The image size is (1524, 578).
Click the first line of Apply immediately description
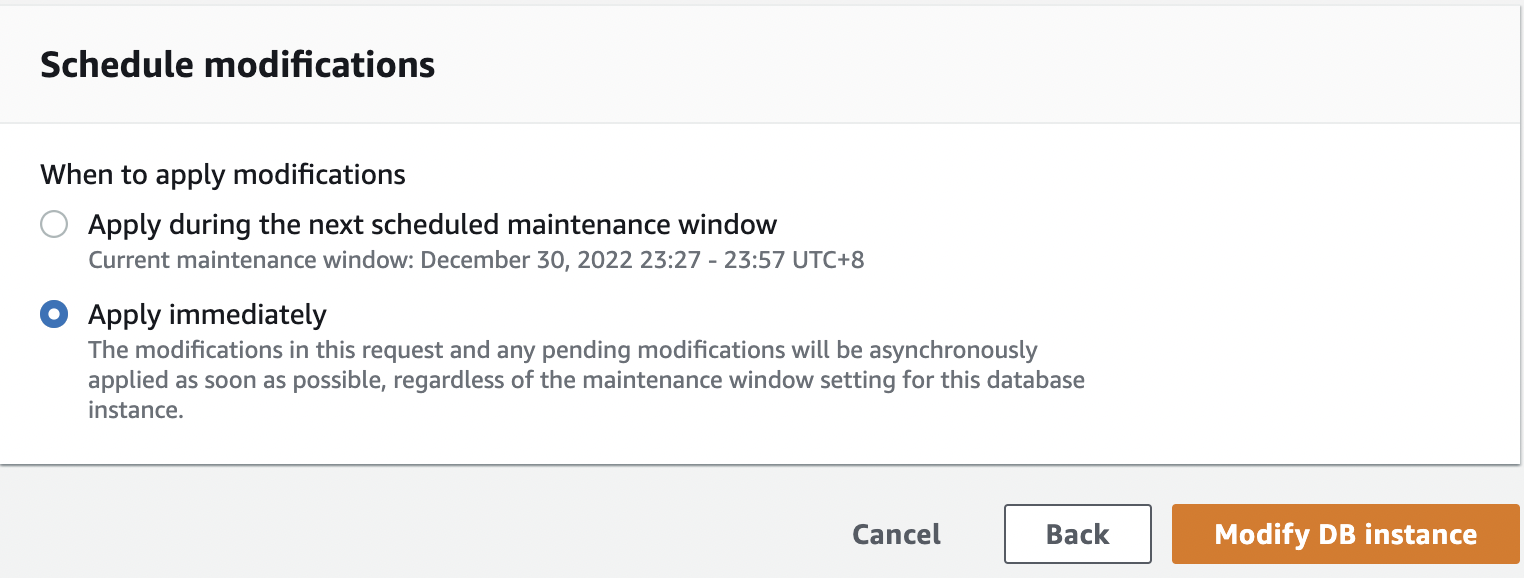(x=563, y=350)
